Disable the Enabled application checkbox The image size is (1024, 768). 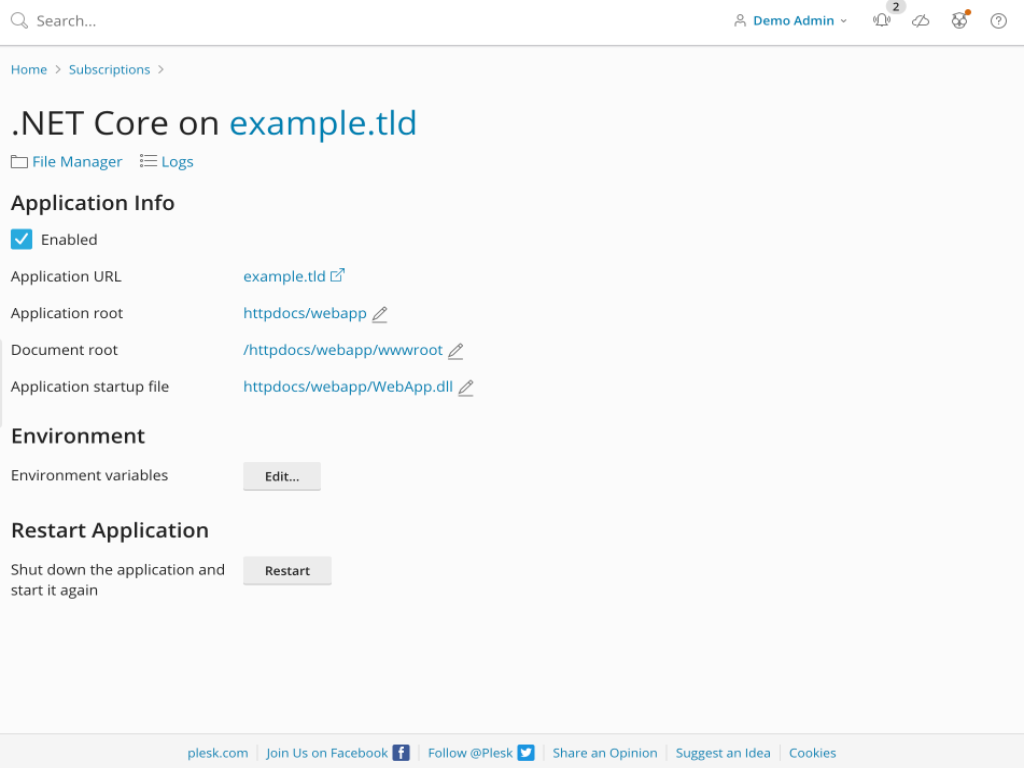tap(21, 239)
